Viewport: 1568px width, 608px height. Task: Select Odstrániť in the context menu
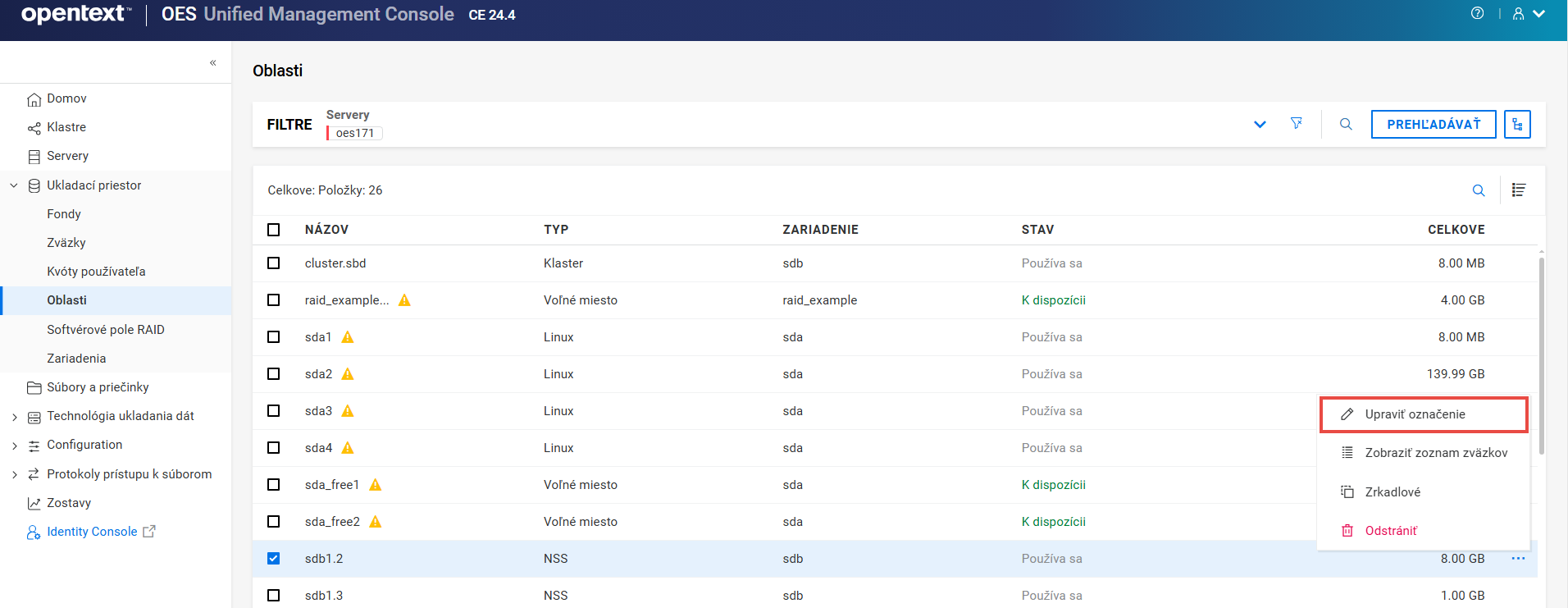(x=1391, y=531)
